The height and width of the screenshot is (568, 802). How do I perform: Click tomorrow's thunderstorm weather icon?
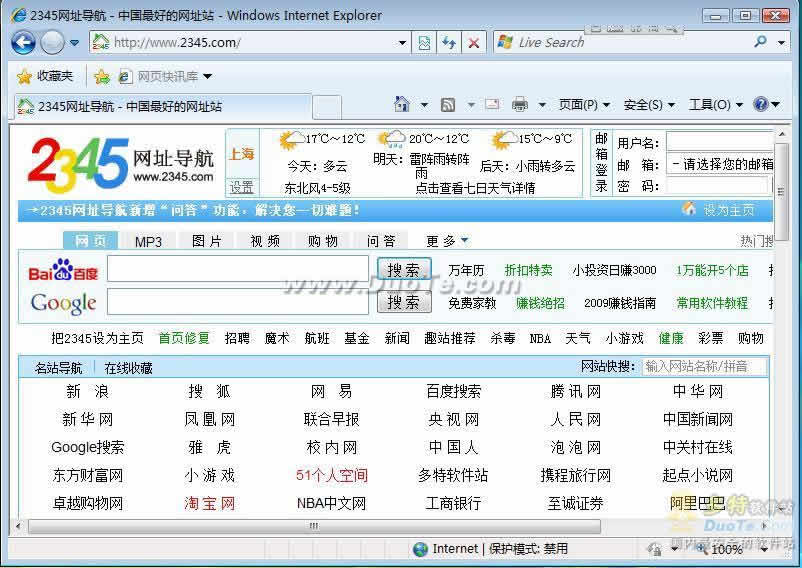click(391, 139)
